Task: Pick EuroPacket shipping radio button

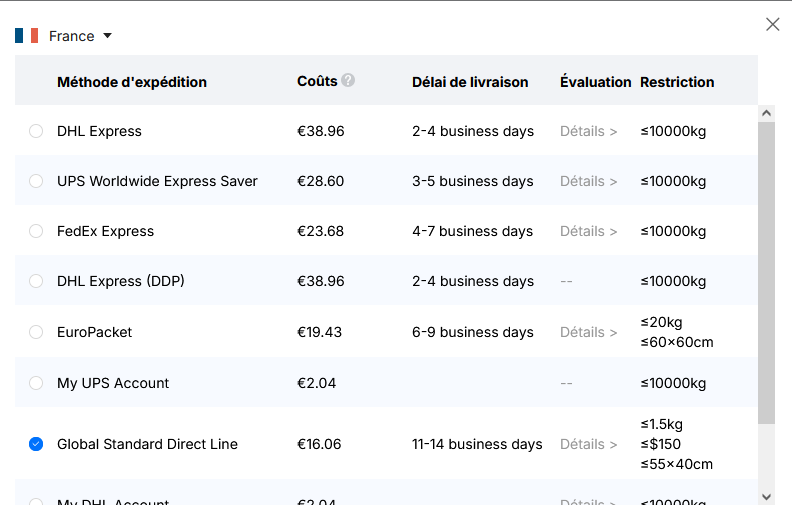Action: click(x=36, y=332)
